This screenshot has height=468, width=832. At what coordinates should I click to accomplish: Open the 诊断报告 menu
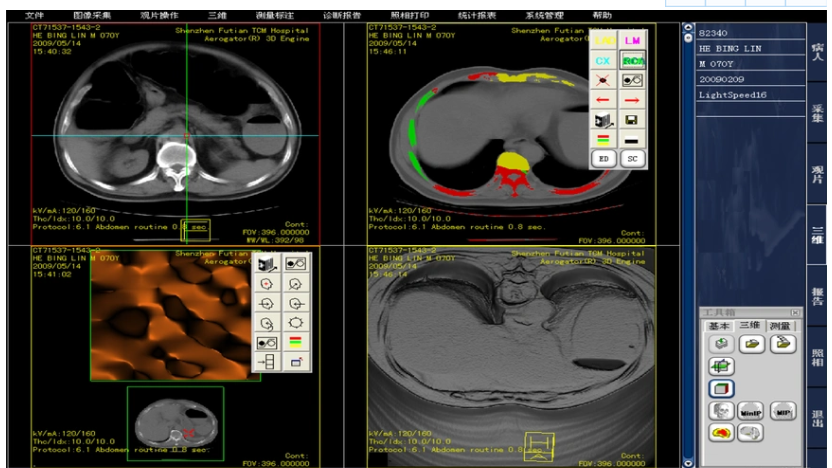coord(342,15)
